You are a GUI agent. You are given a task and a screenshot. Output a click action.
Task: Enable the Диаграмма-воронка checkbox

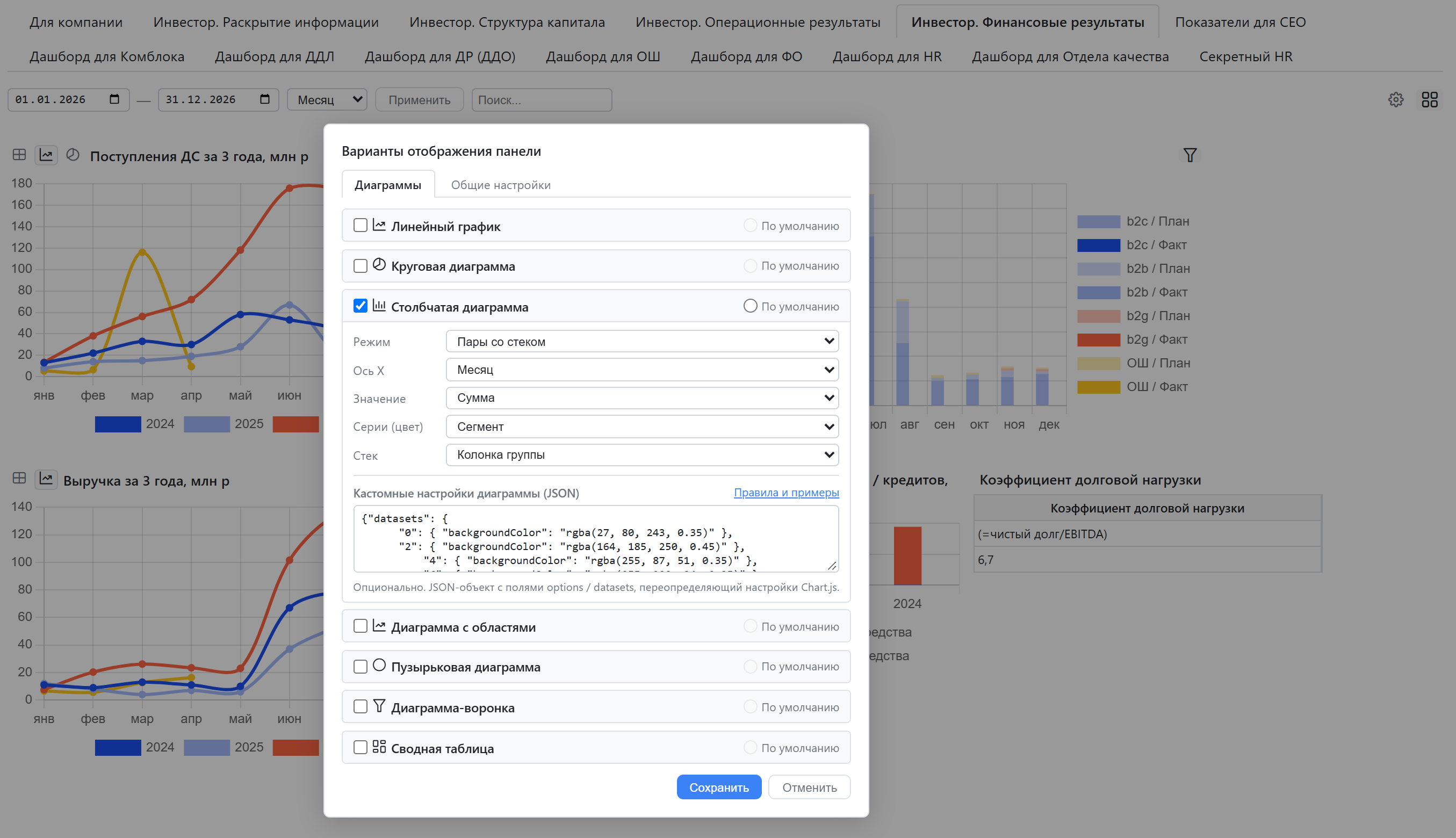[x=361, y=707]
